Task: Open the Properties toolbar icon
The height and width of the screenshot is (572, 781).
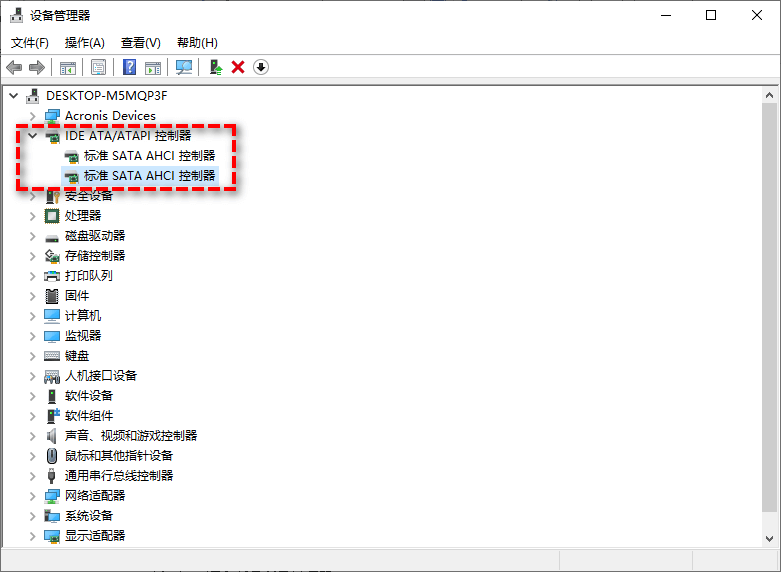Action: click(x=99, y=67)
